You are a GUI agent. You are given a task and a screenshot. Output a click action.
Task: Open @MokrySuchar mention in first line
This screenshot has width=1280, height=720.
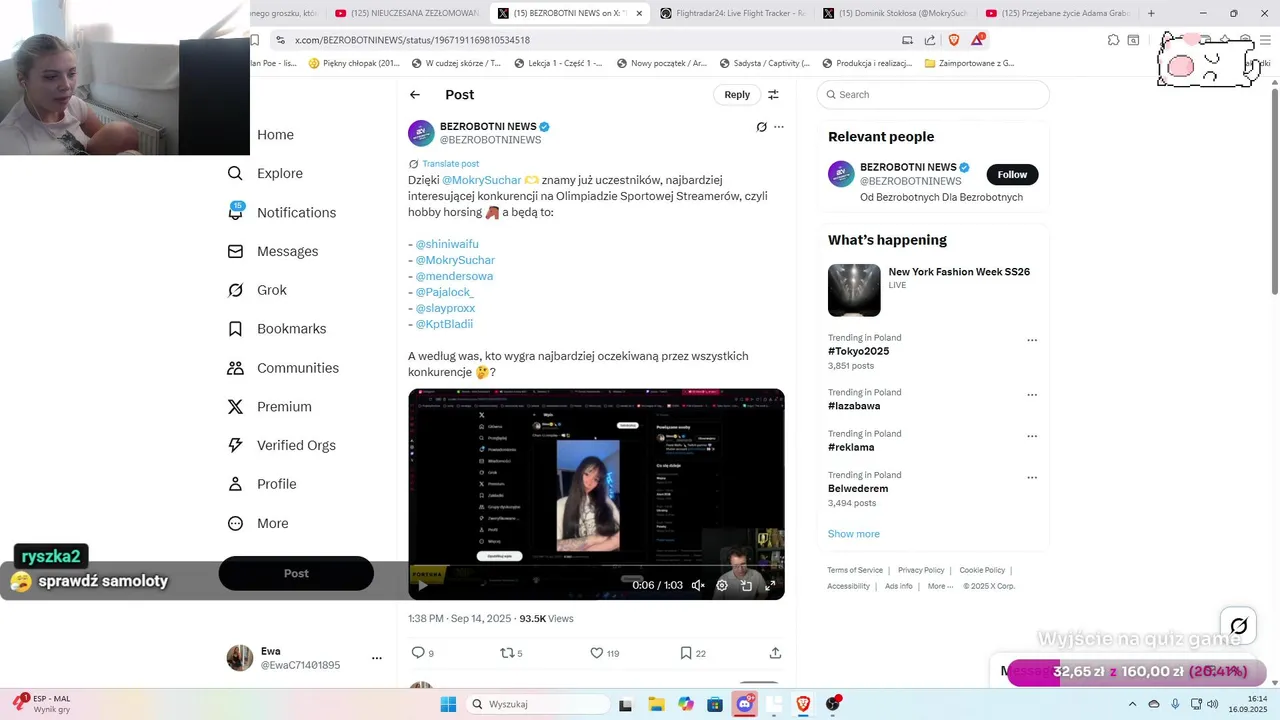[482, 180]
